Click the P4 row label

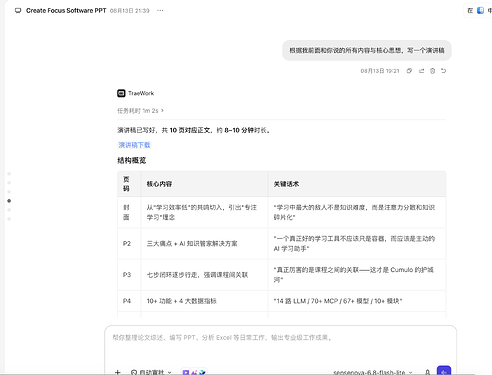click(127, 301)
